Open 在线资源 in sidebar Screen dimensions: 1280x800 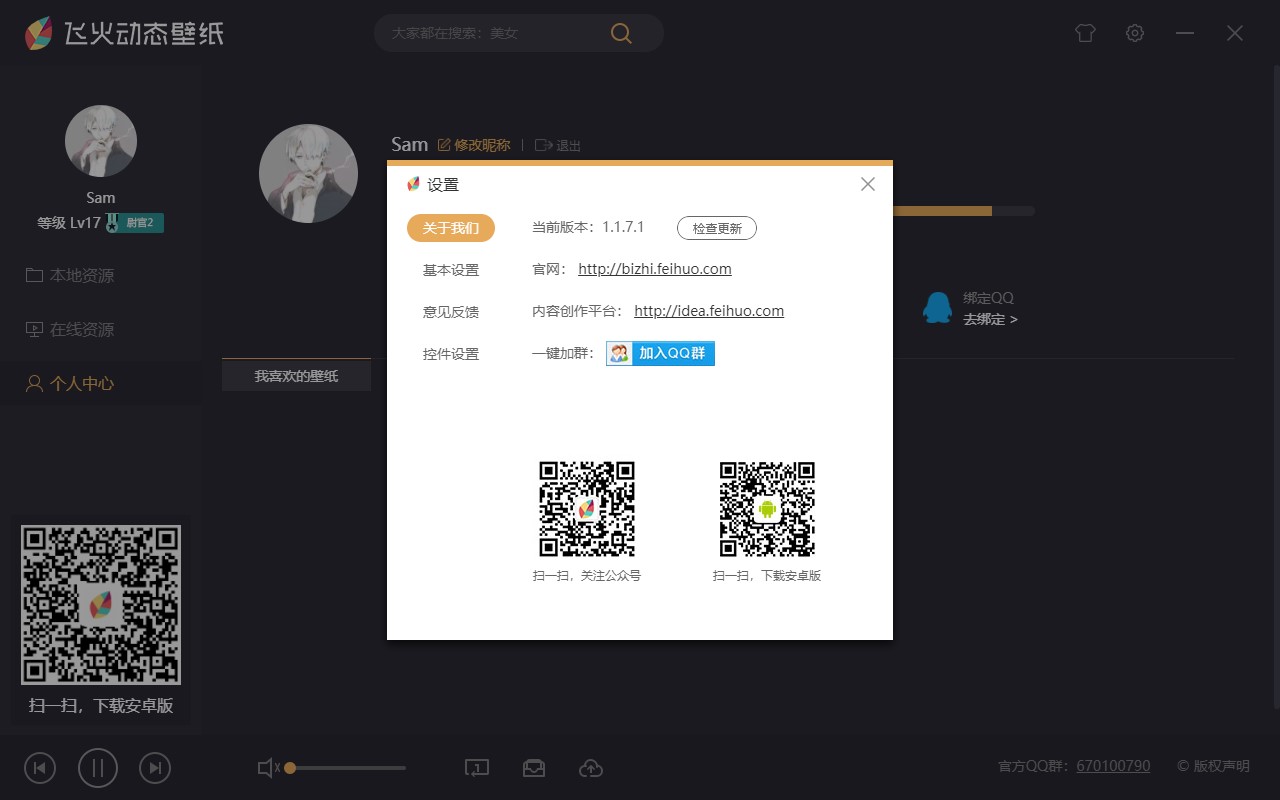pos(70,329)
